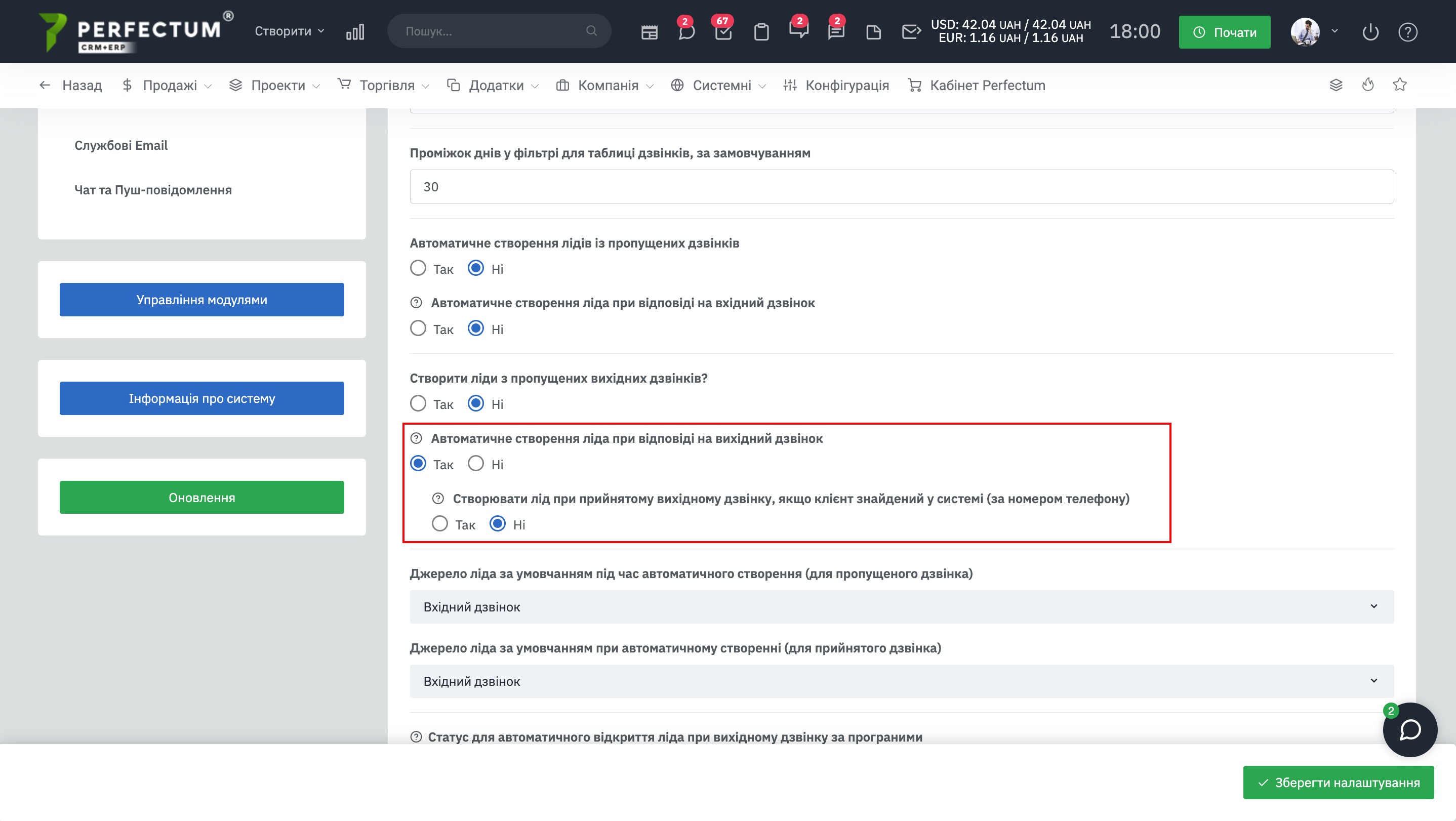This screenshot has height=821, width=1456.
Task: Select Так for creating lead if client found
Action: (x=440, y=524)
